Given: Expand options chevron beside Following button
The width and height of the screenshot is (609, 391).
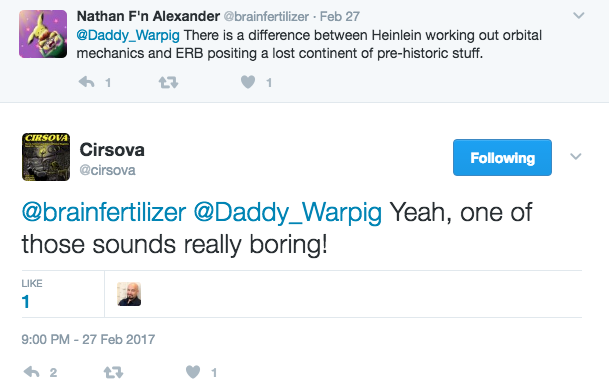Looking at the screenshot, I should (576, 156).
